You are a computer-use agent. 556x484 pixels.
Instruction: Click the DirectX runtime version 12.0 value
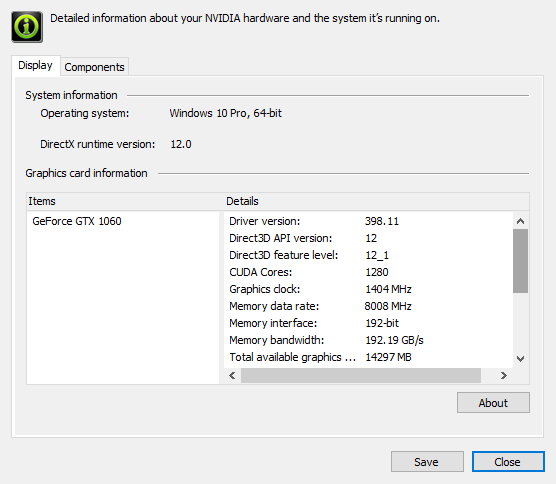181,145
